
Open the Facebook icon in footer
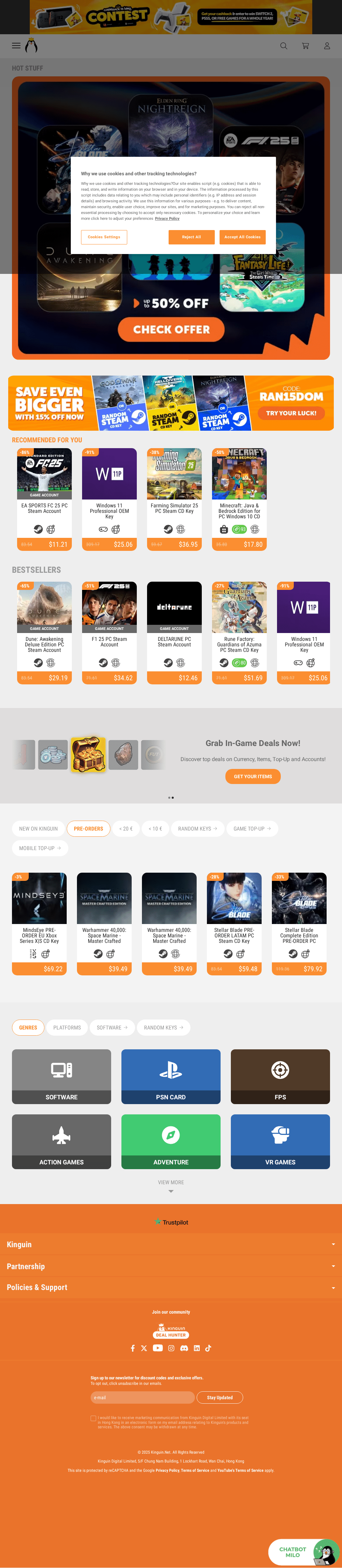point(133,1348)
